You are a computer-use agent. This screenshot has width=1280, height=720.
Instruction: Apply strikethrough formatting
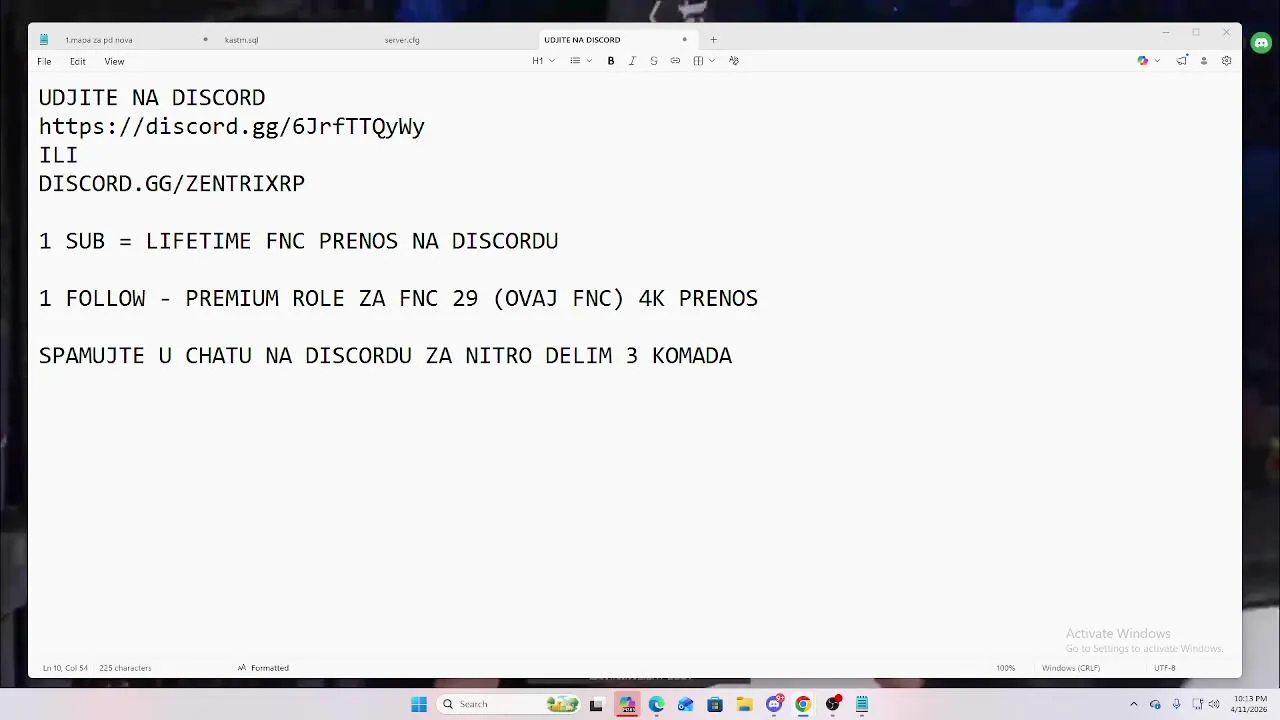tap(654, 61)
